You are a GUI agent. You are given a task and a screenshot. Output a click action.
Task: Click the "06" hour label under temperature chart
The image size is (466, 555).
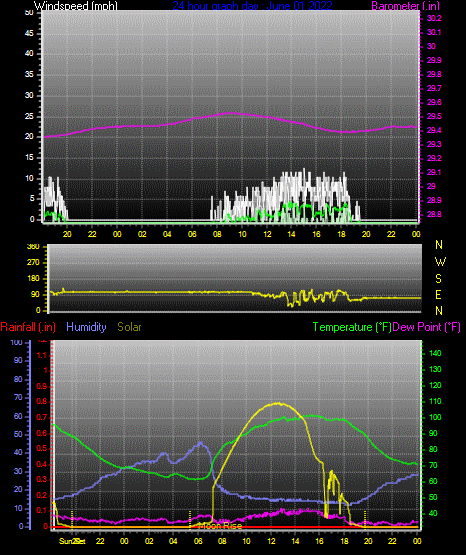pos(197,541)
